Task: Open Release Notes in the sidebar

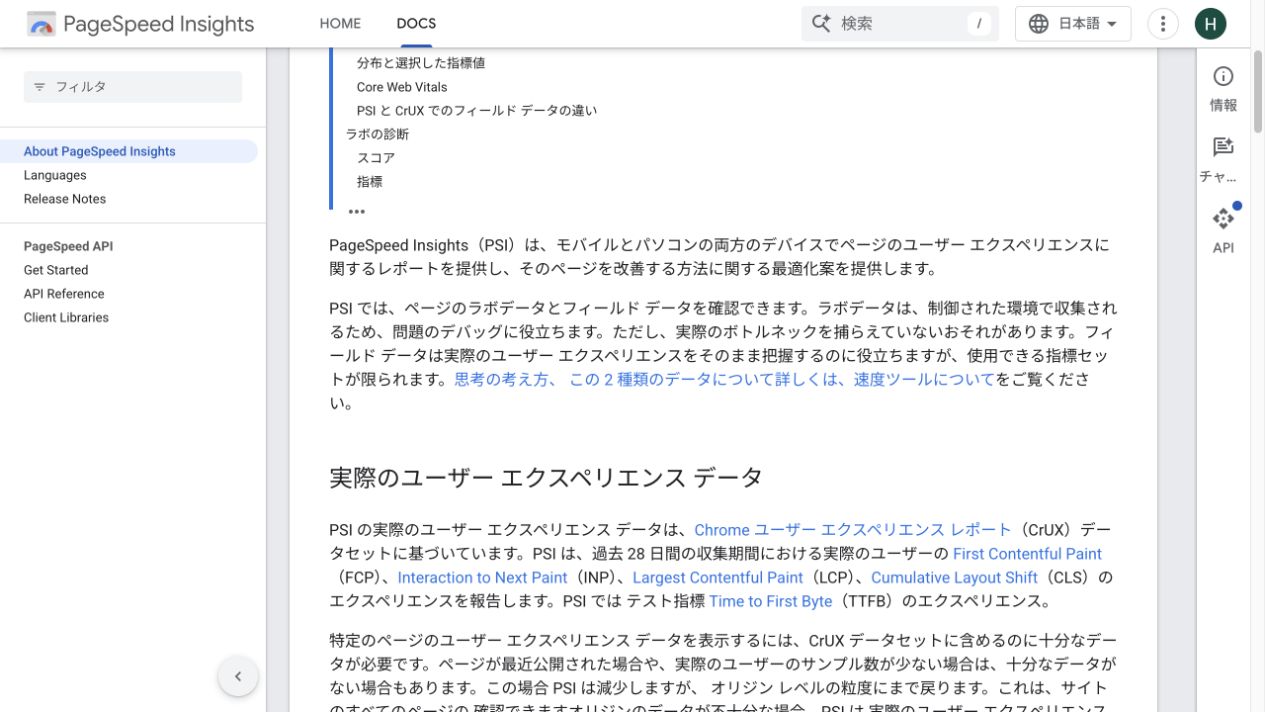Action: tap(65, 199)
